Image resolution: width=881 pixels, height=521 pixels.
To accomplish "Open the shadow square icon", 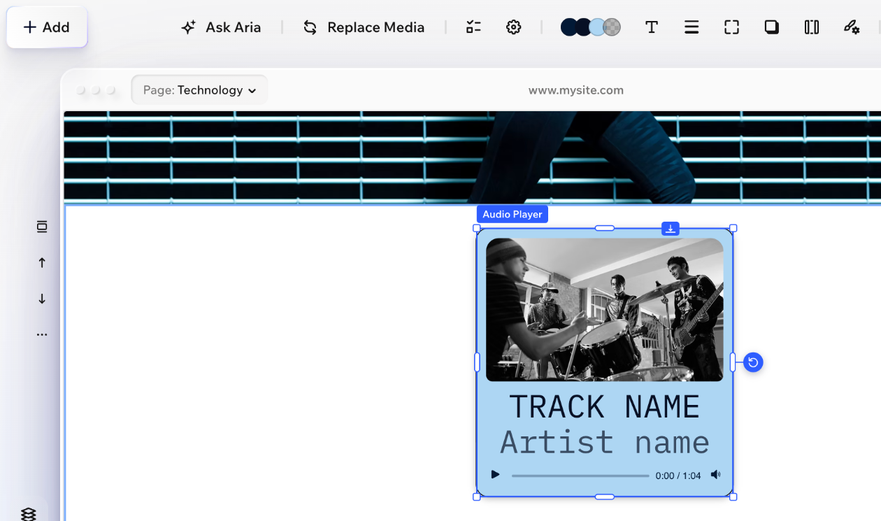I will tap(771, 27).
